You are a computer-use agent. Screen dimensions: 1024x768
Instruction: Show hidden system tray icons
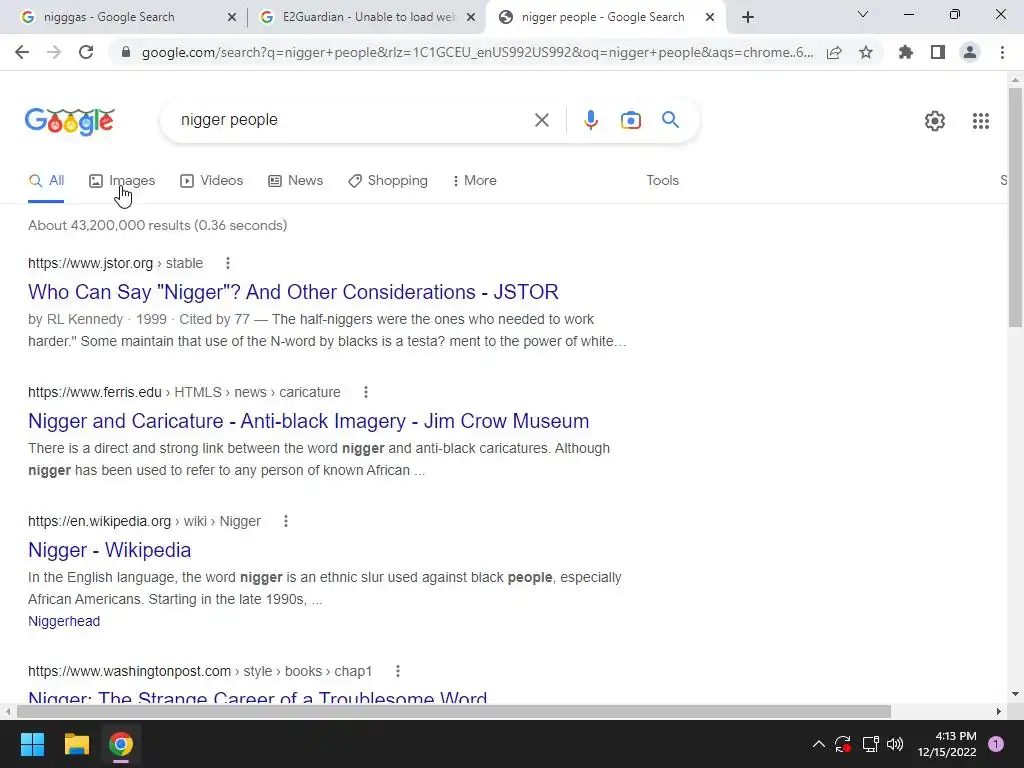point(818,744)
